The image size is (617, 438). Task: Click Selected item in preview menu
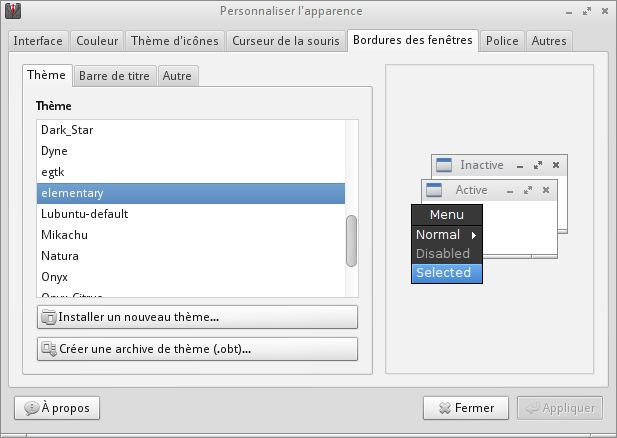coord(447,273)
